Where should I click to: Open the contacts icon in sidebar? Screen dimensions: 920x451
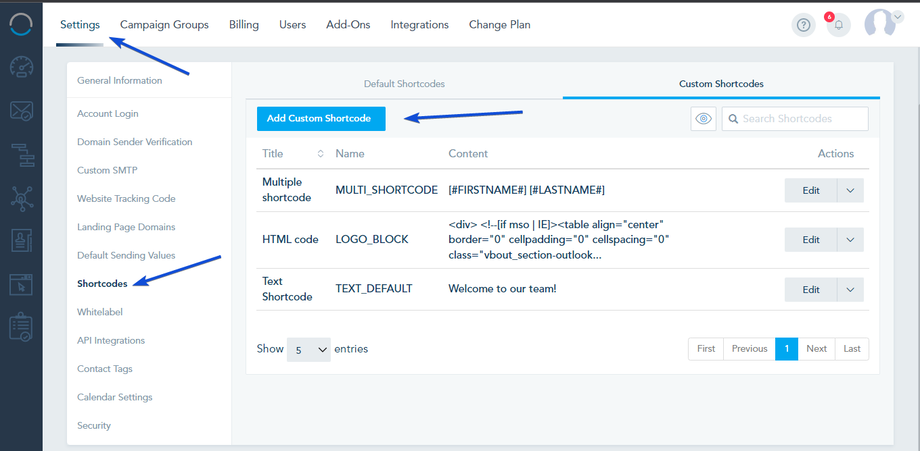(21, 240)
